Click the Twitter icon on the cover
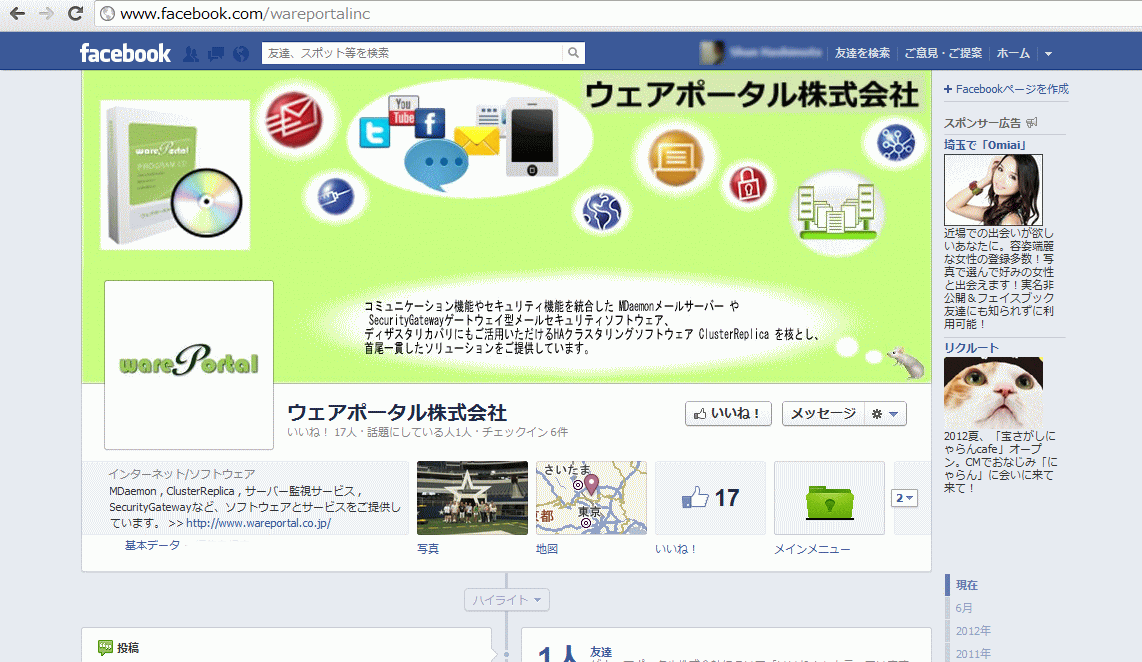Image resolution: width=1142 pixels, height=662 pixels. pyautogui.click(x=374, y=133)
